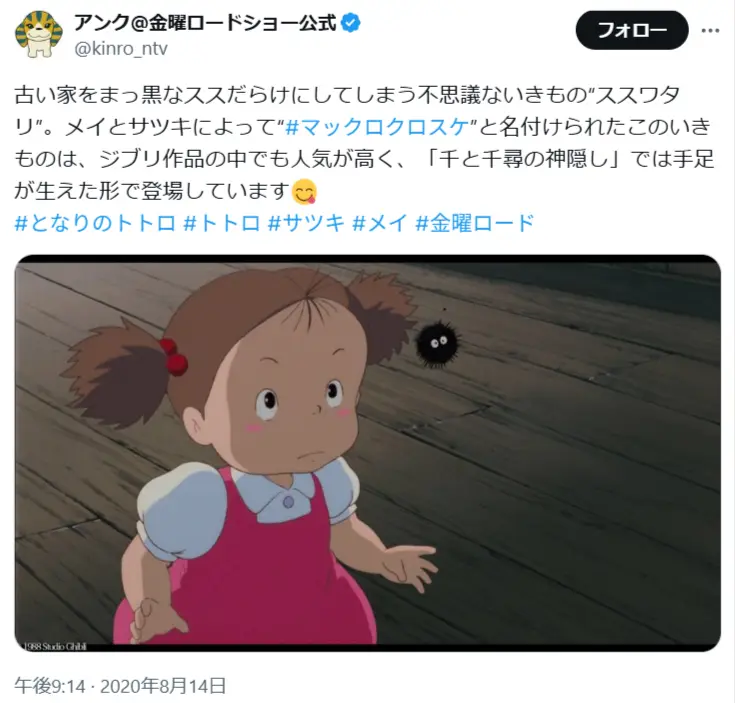Click the 午後9:14 timestamp
This screenshot has height=703, width=735.
coord(50,686)
